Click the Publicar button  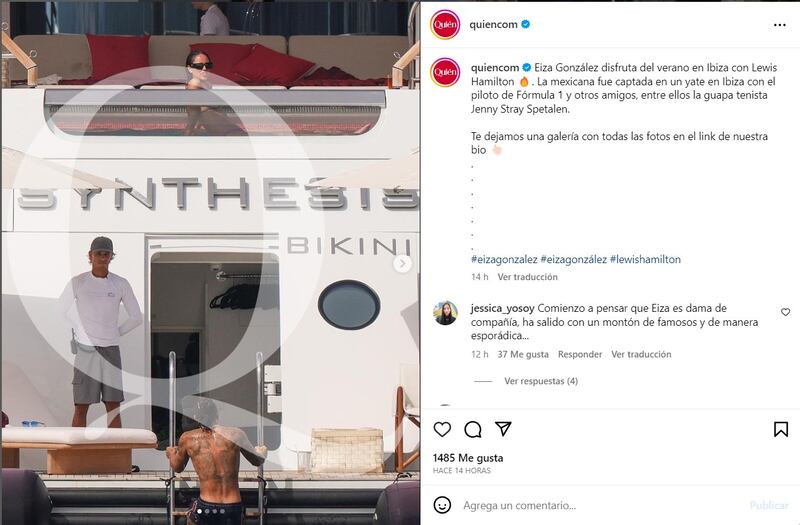(x=769, y=505)
